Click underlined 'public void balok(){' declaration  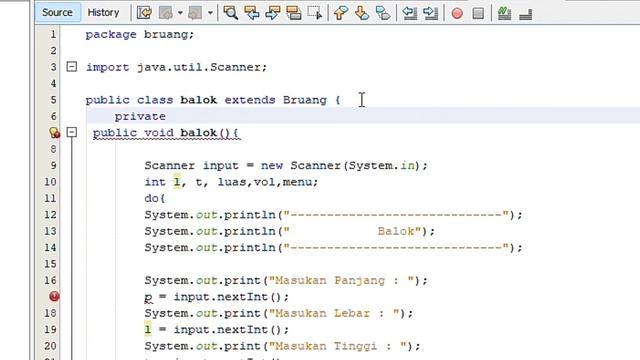pos(166,133)
